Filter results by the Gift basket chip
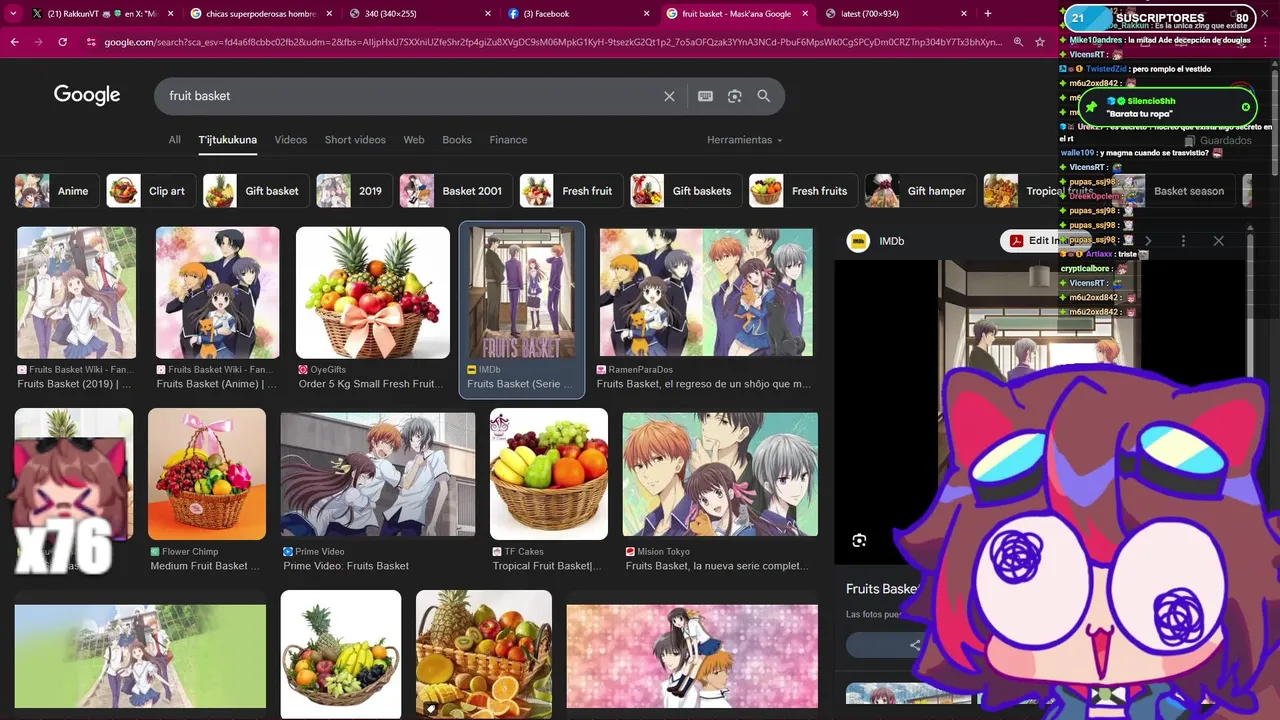 (x=255, y=191)
